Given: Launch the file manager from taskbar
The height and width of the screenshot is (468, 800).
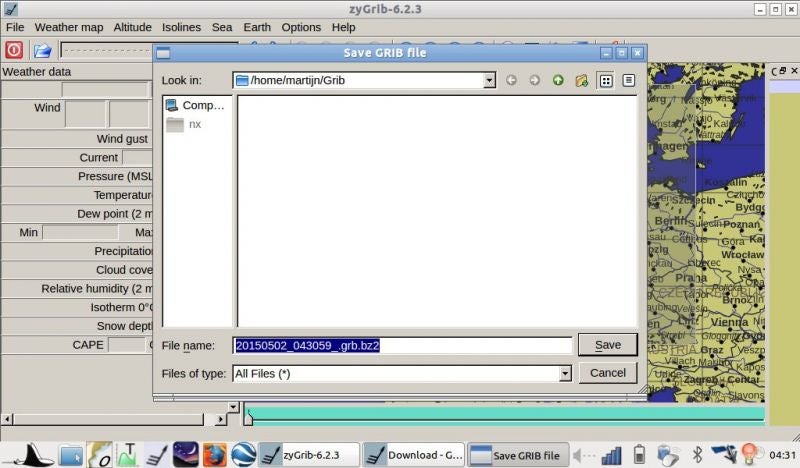Looking at the screenshot, I should click(71, 455).
